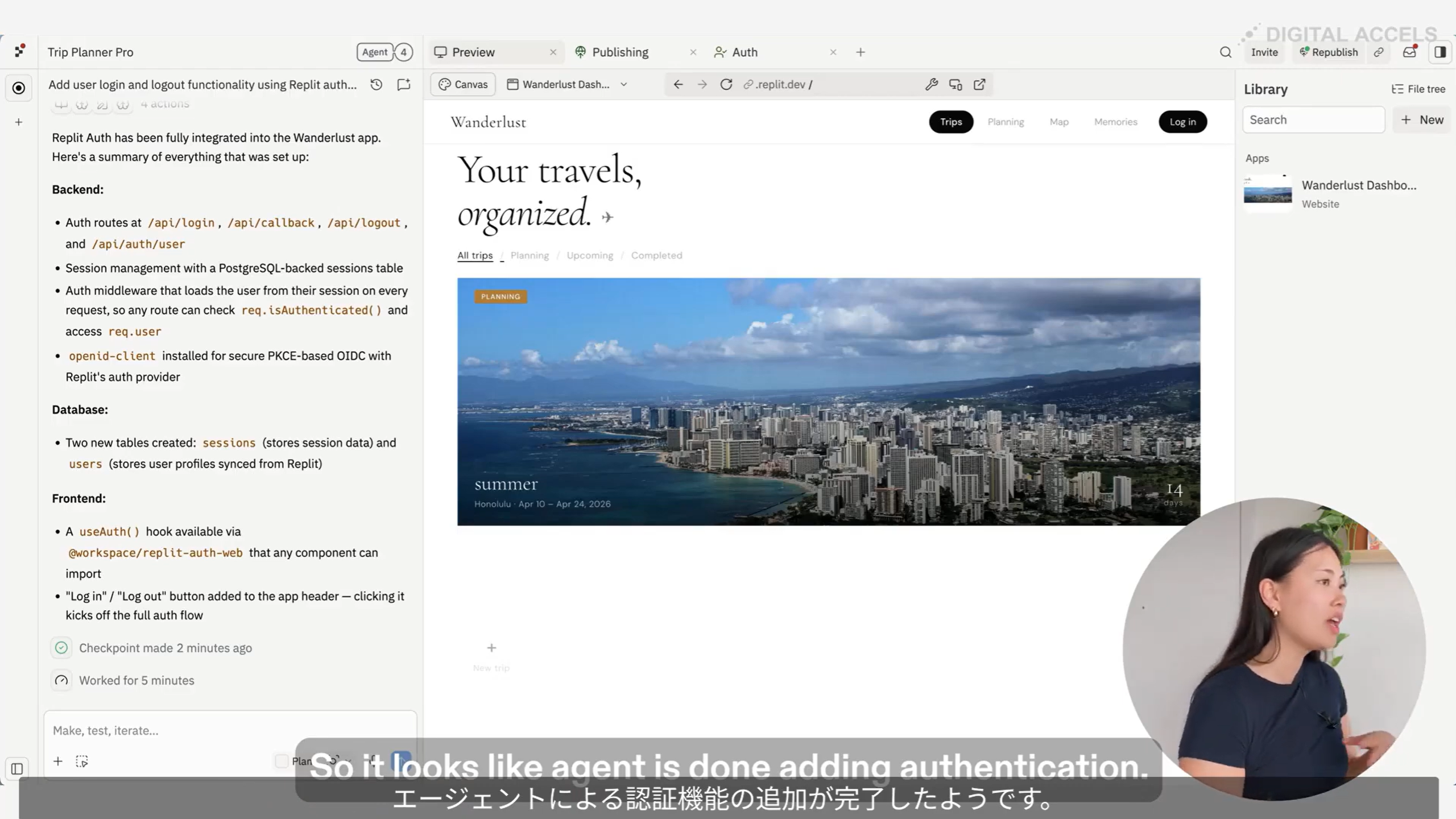The height and width of the screenshot is (819, 1456).
Task: Open a new tab with the plus icon
Action: 861,52
